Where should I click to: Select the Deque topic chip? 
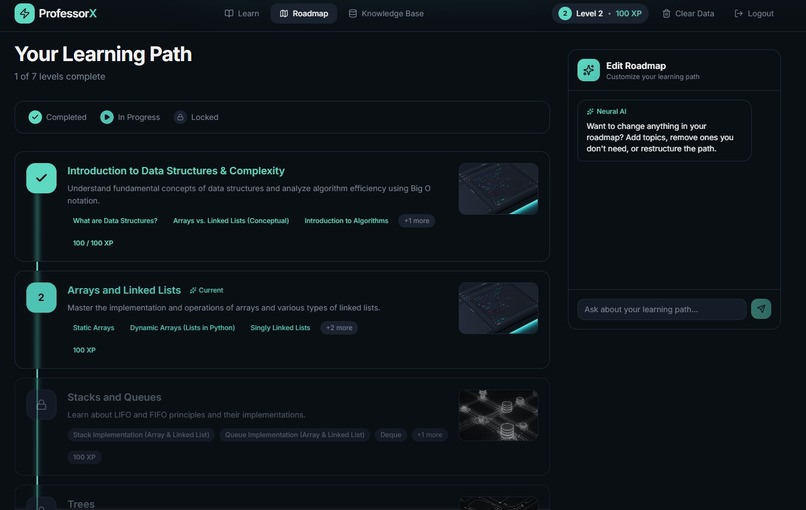(x=391, y=434)
